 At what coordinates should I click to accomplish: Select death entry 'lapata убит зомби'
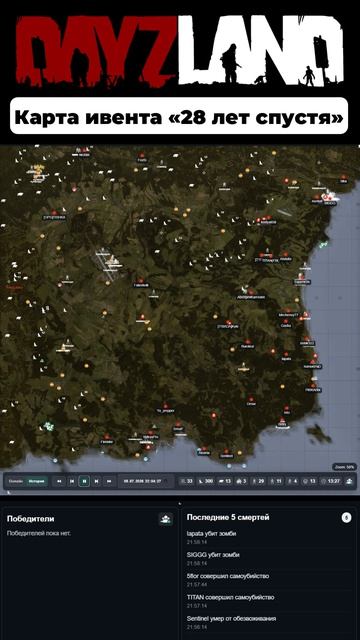(211, 533)
